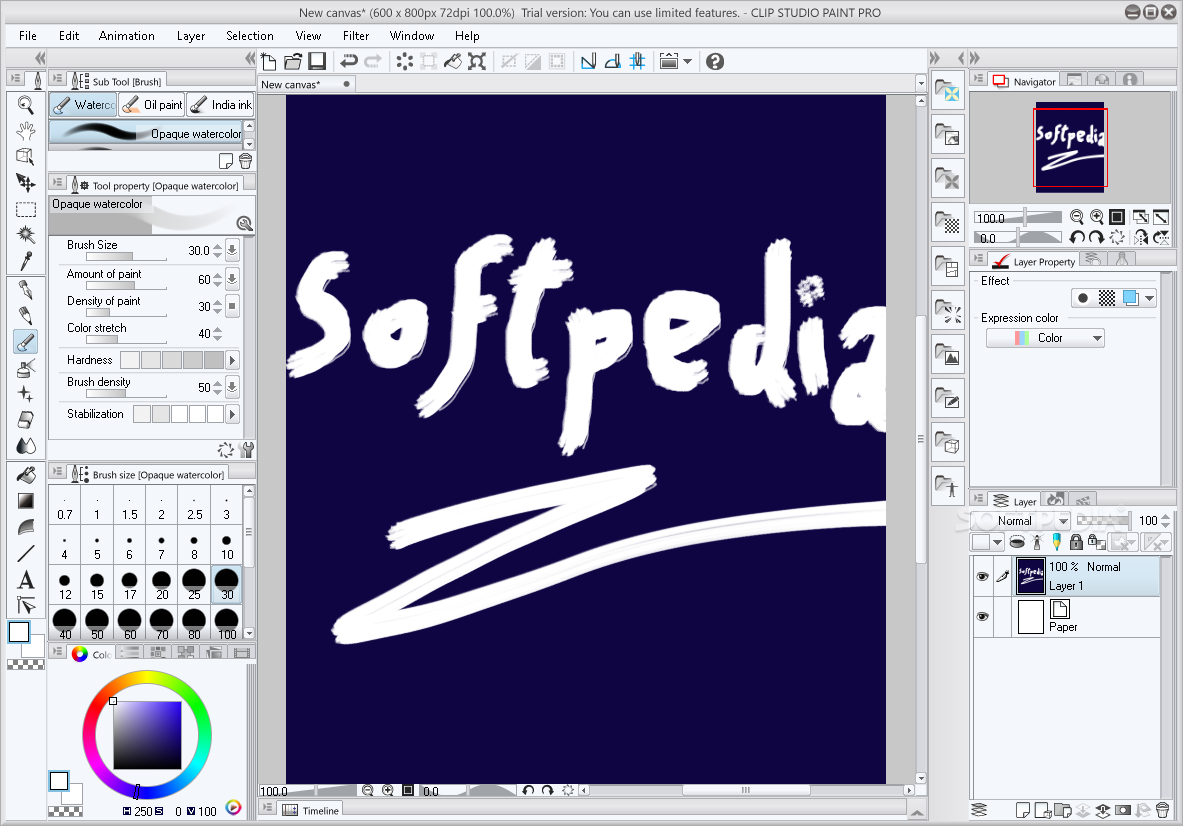
Task: Click the Open file toolbar icon
Action: [x=293, y=61]
